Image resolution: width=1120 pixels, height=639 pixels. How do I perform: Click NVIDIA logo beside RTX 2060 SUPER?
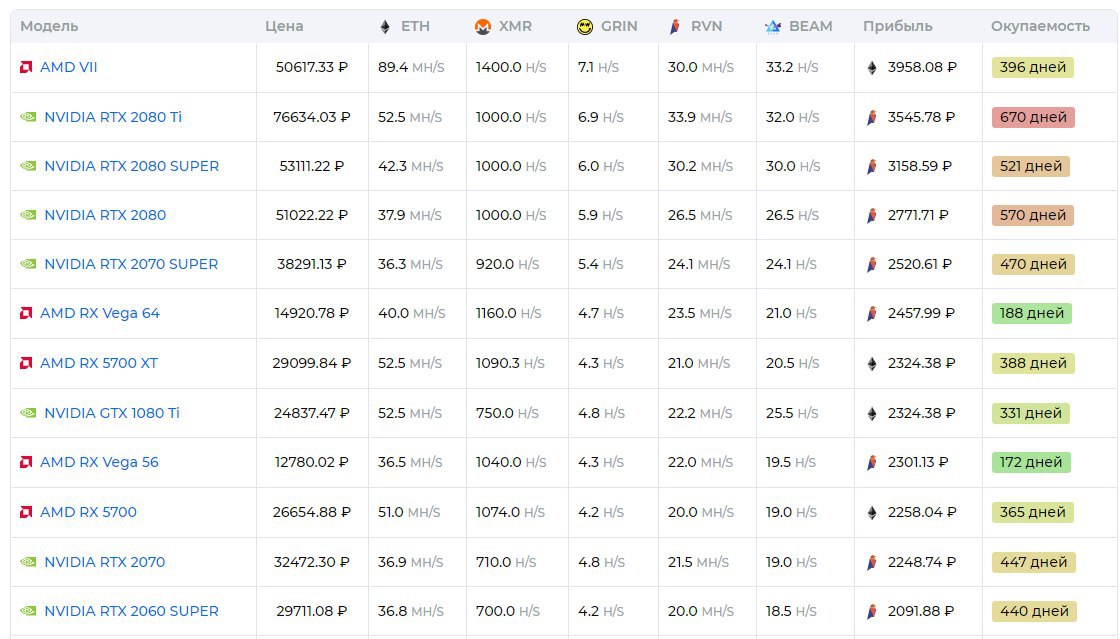(28, 611)
